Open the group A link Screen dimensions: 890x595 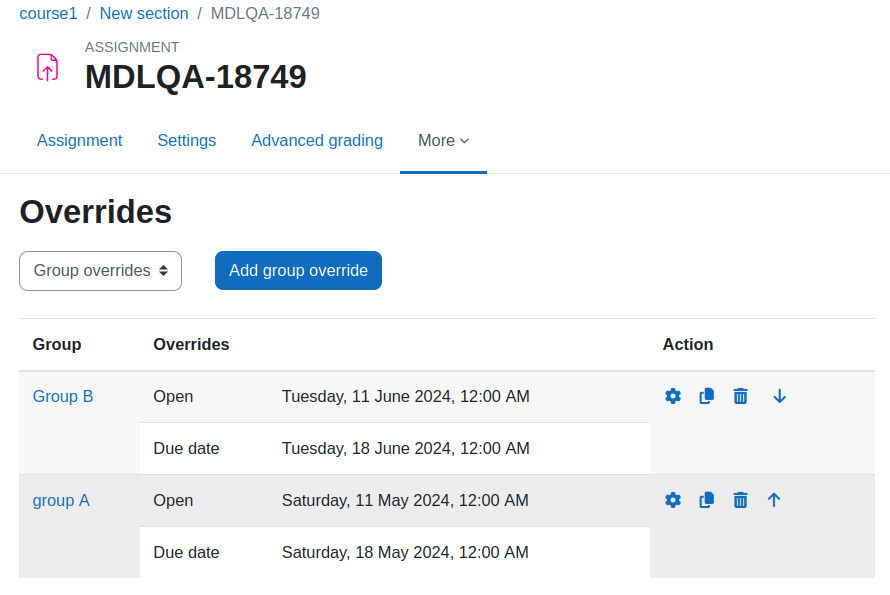(61, 500)
